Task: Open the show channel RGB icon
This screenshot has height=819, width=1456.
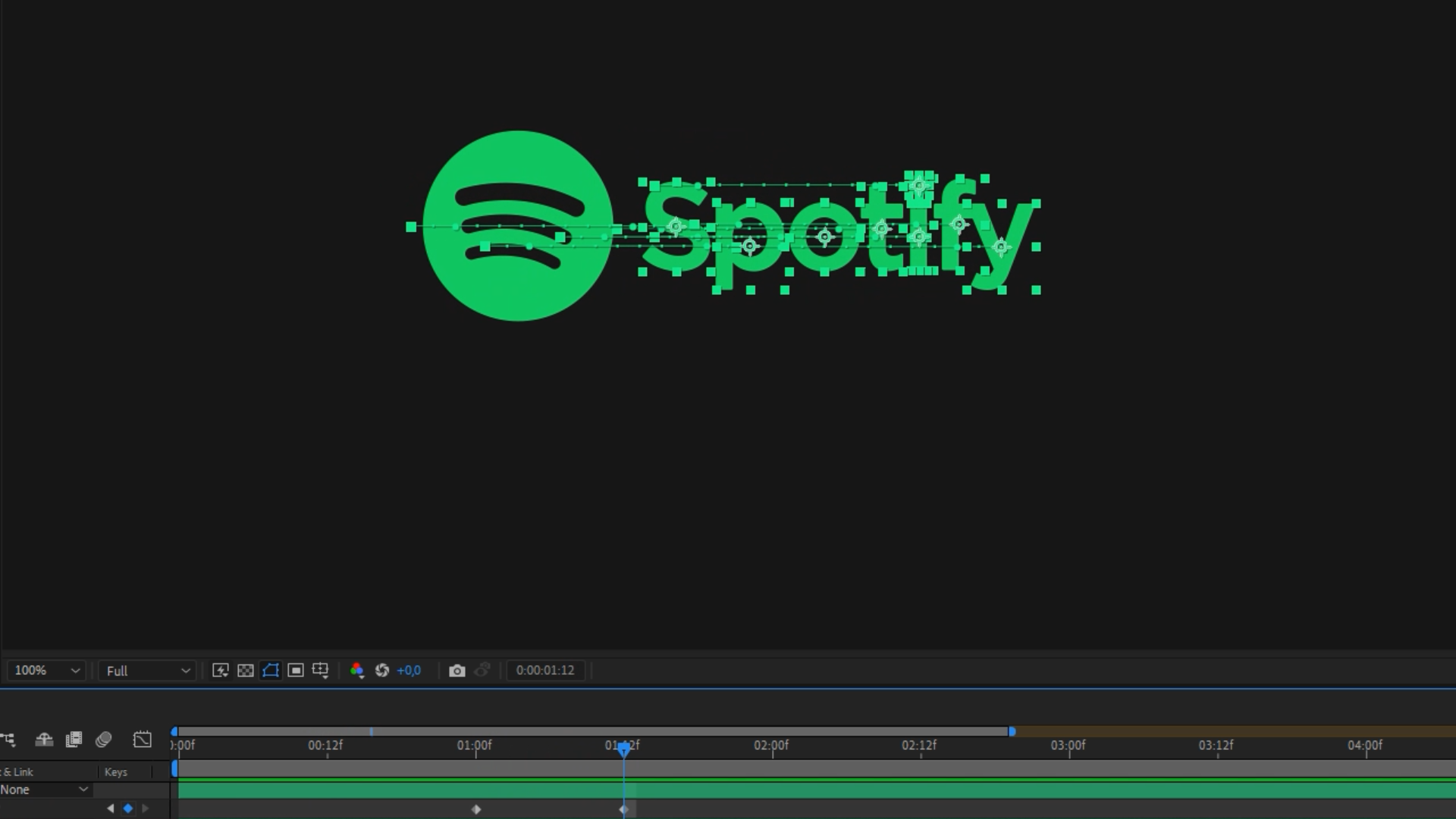Action: (x=356, y=670)
